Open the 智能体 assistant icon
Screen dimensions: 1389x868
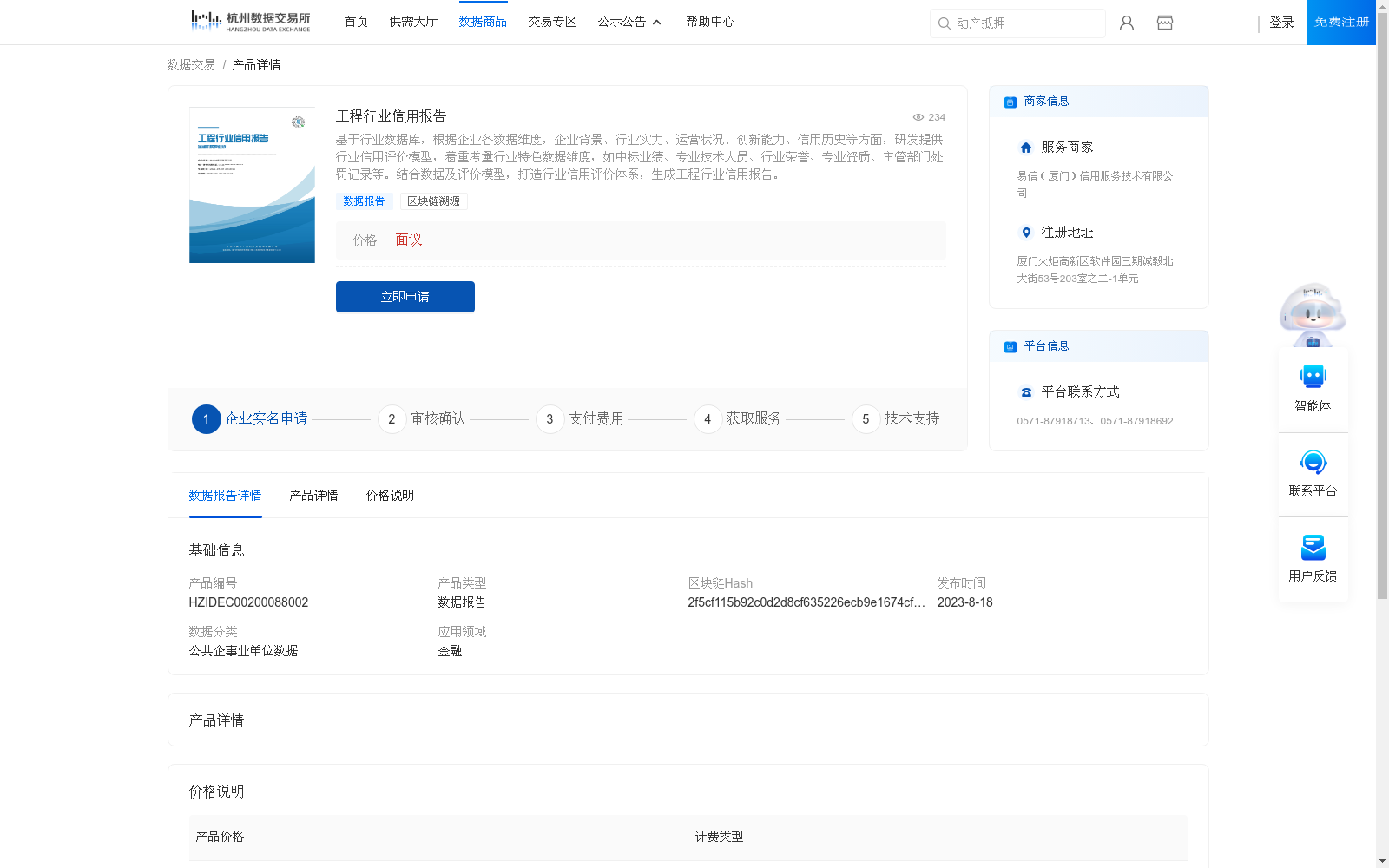(x=1313, y=377)
